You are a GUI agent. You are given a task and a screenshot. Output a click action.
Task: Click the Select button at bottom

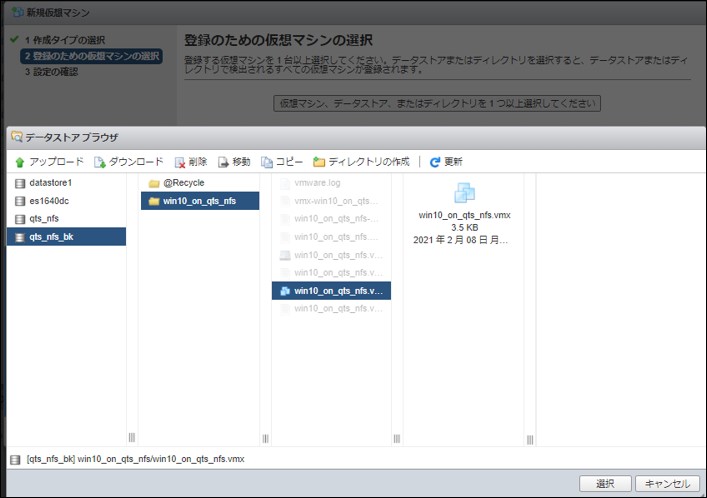click(x=605, y=484)
